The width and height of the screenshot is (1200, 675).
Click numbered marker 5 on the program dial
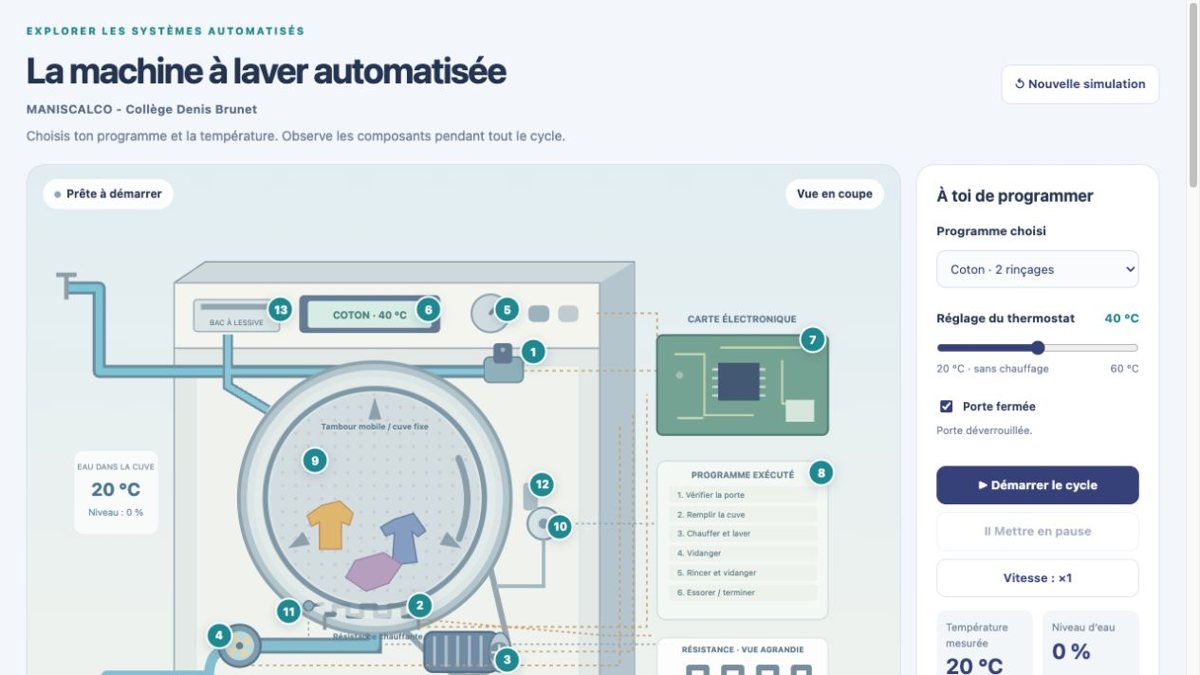(507, 310)
